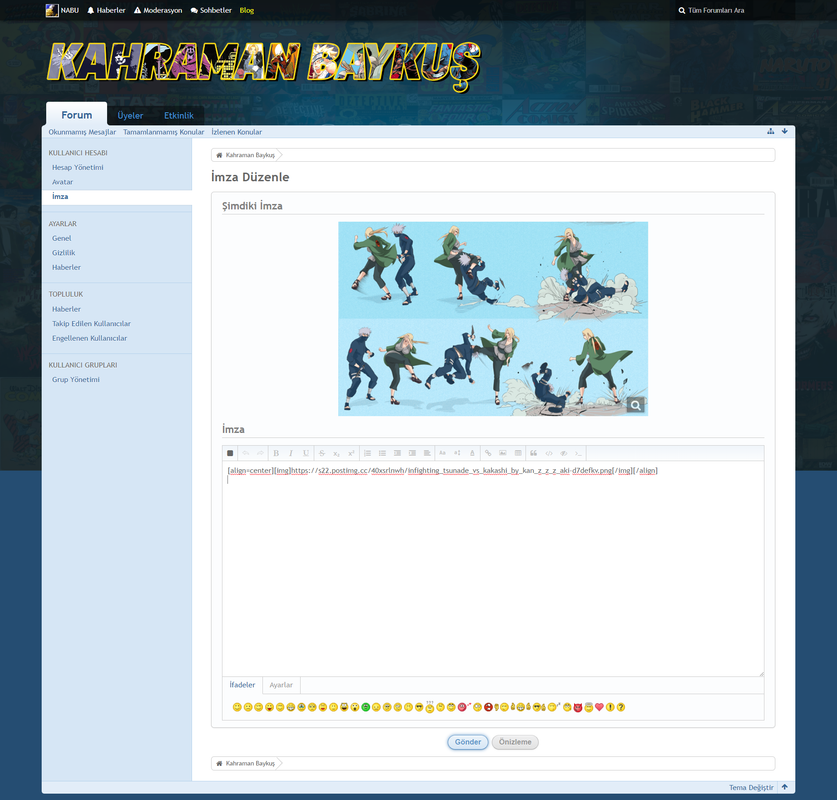Toggle superscript formatting
This screenshot has width=837, height=800.
coord(351,453)
